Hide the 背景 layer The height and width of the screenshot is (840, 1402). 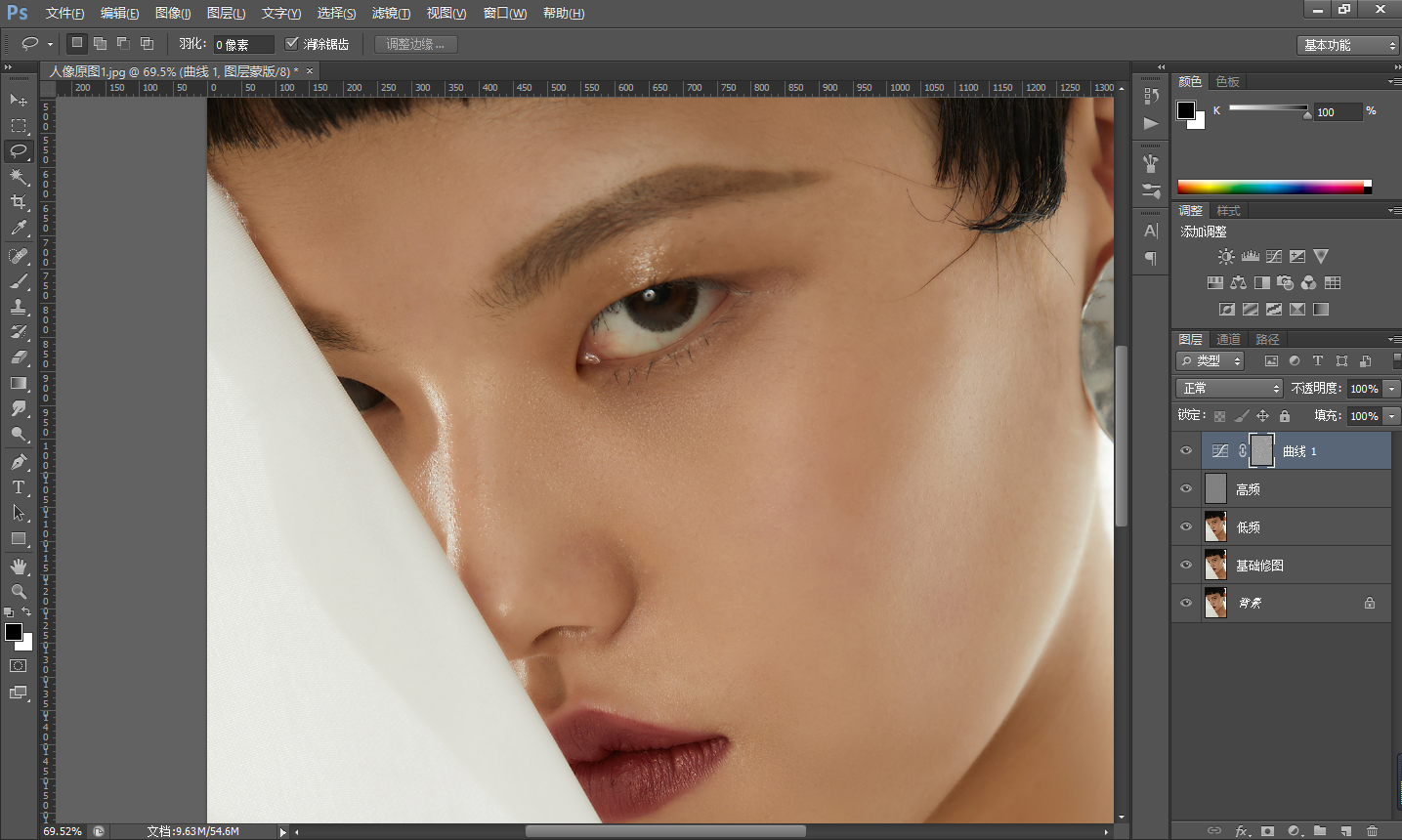click(1186, 604)
